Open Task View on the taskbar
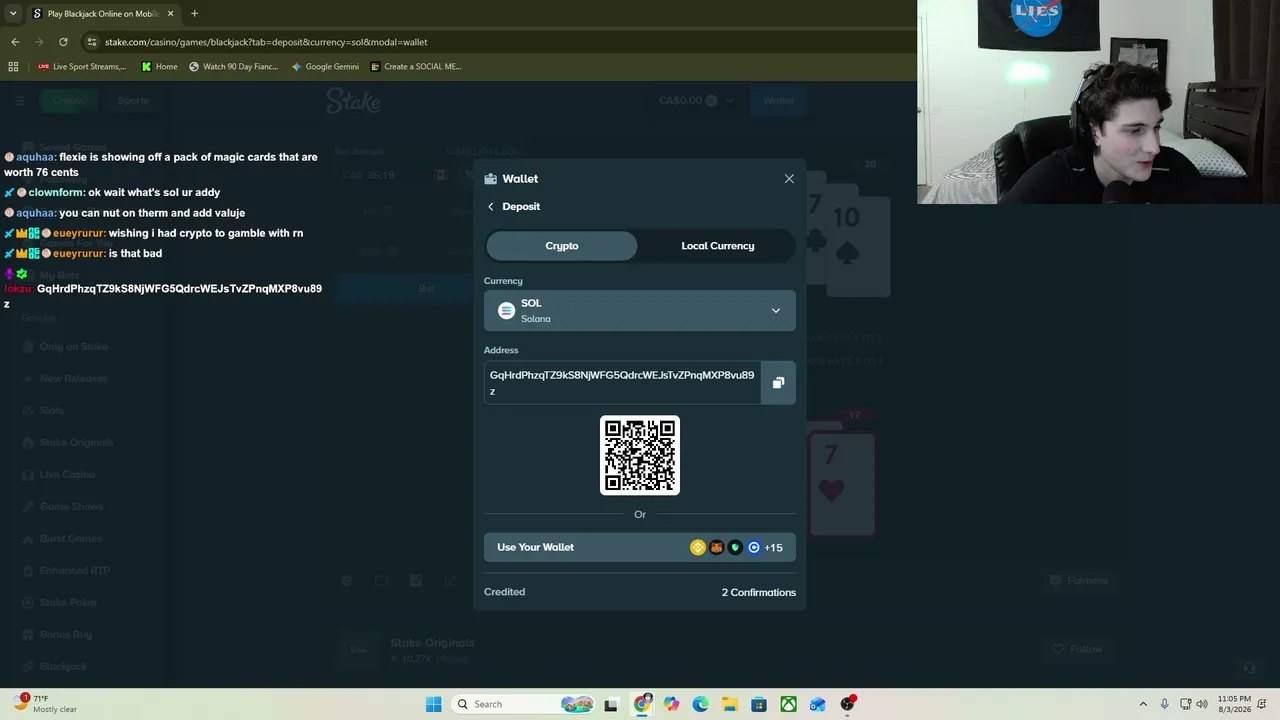This screenshot has height=720, width=1280. point(611,704)
